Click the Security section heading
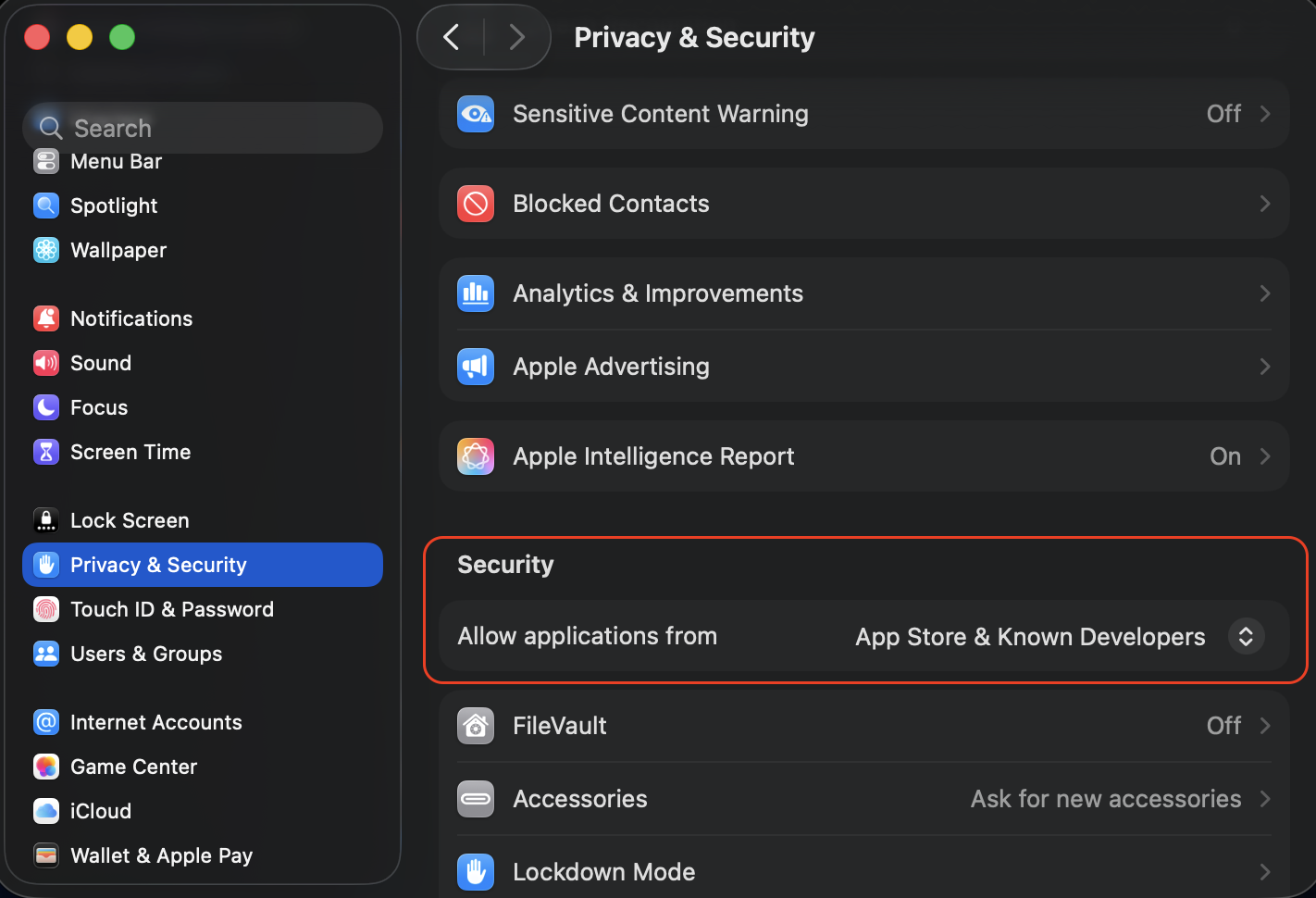1316x898 pixels. [505, 565]
